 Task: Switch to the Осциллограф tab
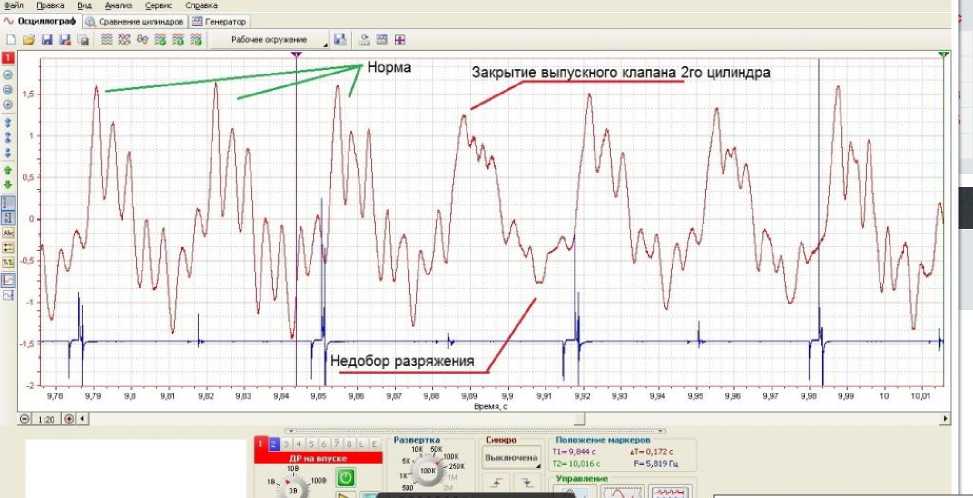coord(40,21)
